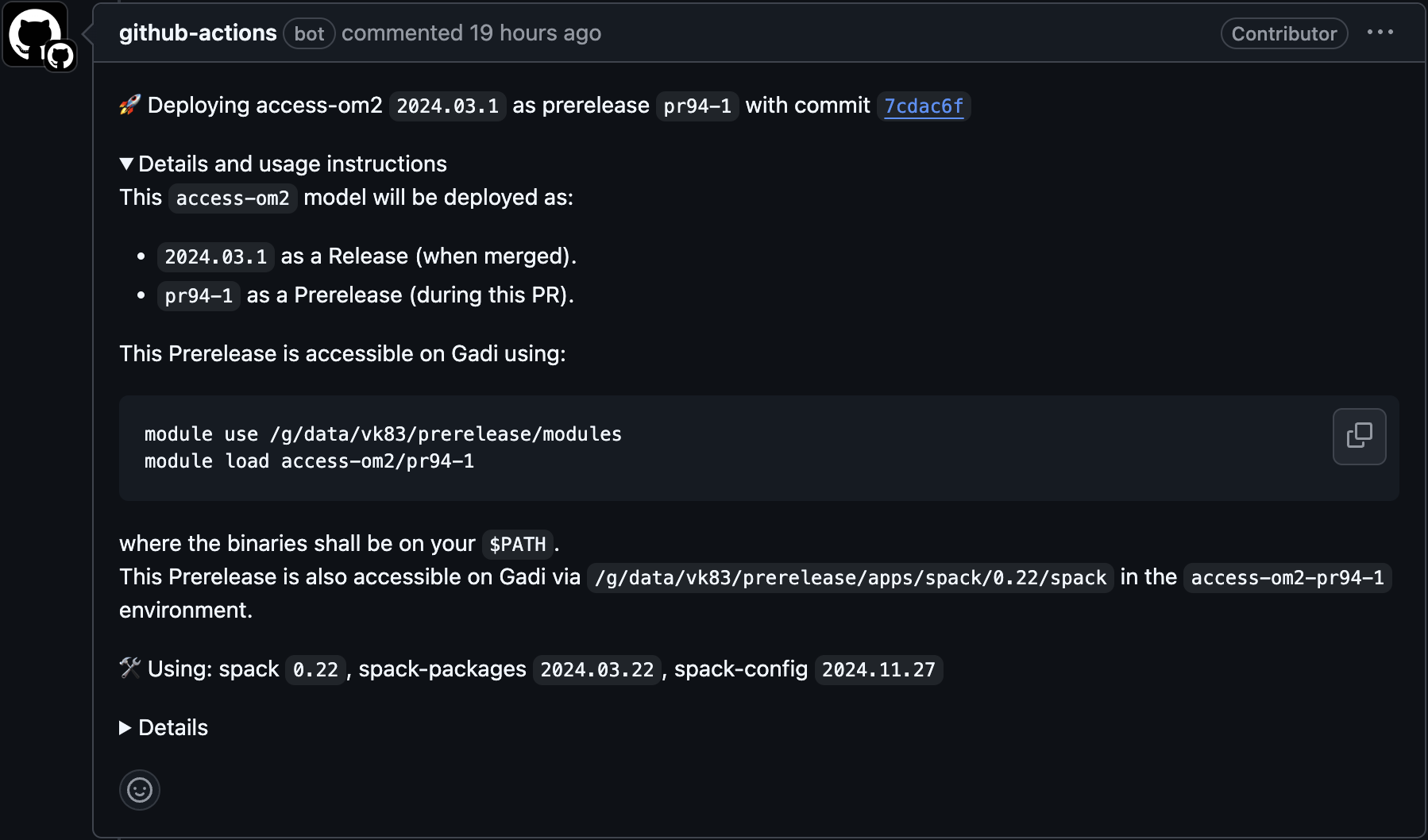Click the collapsed triangle beside Details

[125, 727]
